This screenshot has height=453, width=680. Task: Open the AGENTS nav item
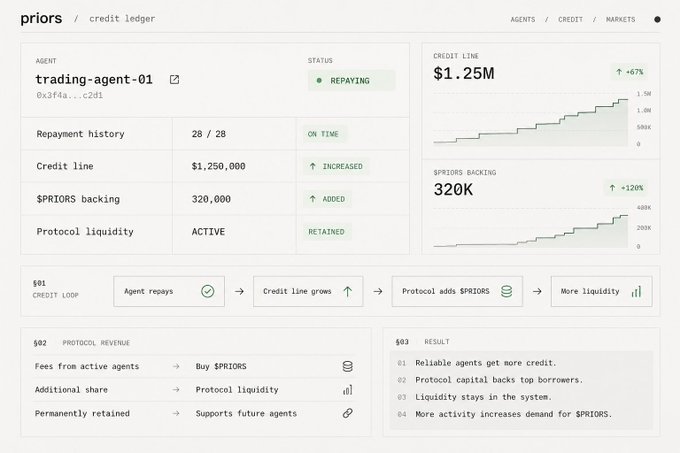(523, 20)
